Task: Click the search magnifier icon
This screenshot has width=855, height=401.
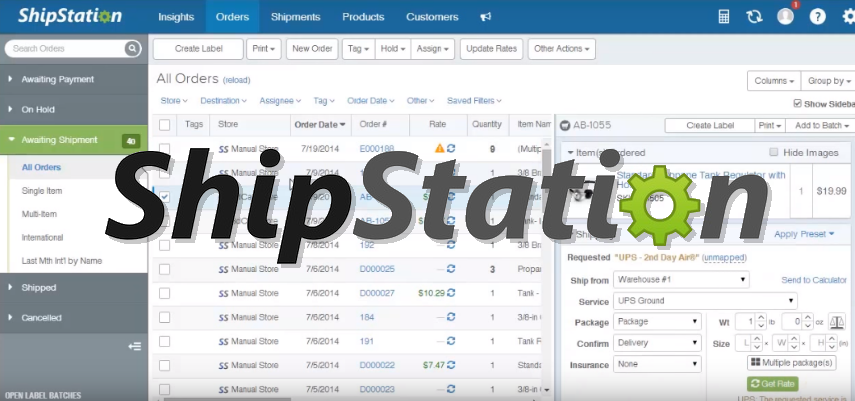Action: tap(132, 49)
